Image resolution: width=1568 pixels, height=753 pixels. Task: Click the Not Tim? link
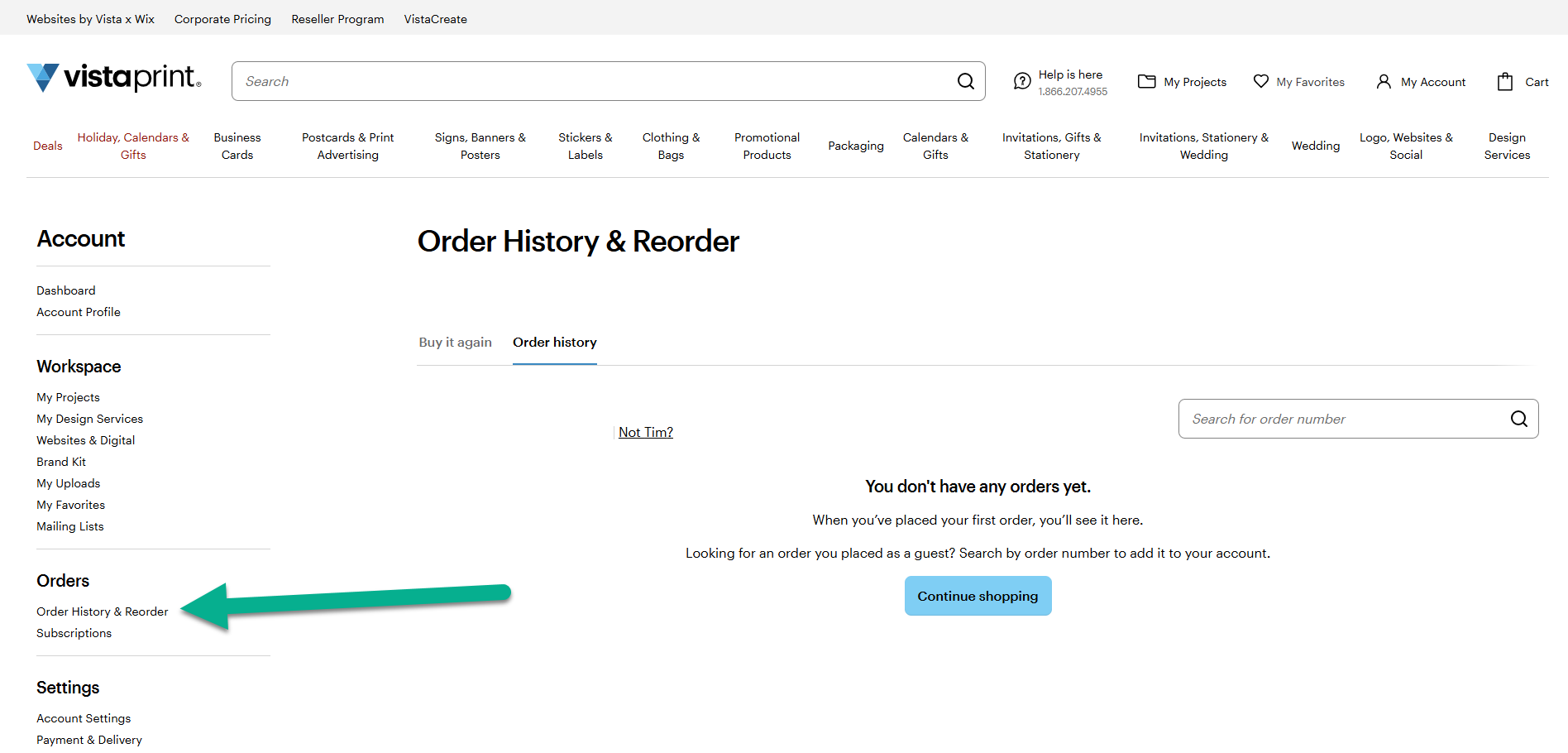646,432
